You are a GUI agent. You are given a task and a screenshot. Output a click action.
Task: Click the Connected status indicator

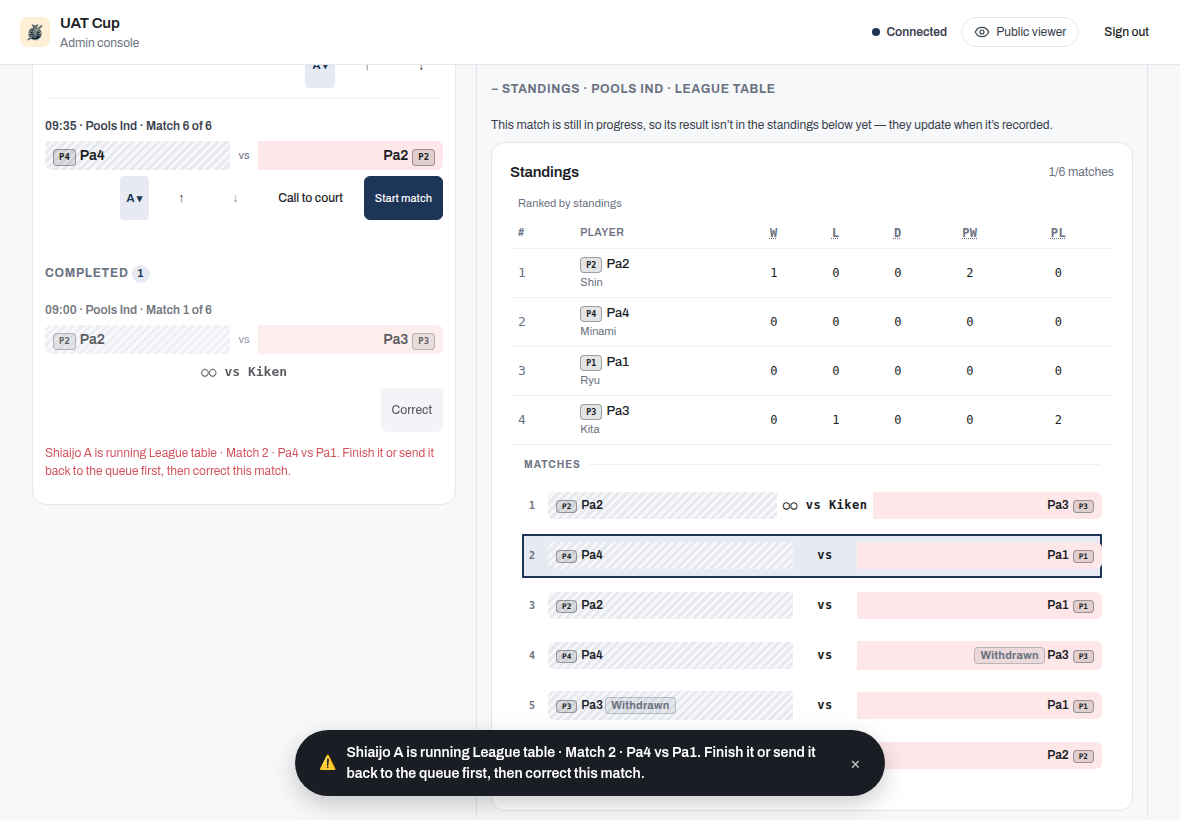coord(909,32)
